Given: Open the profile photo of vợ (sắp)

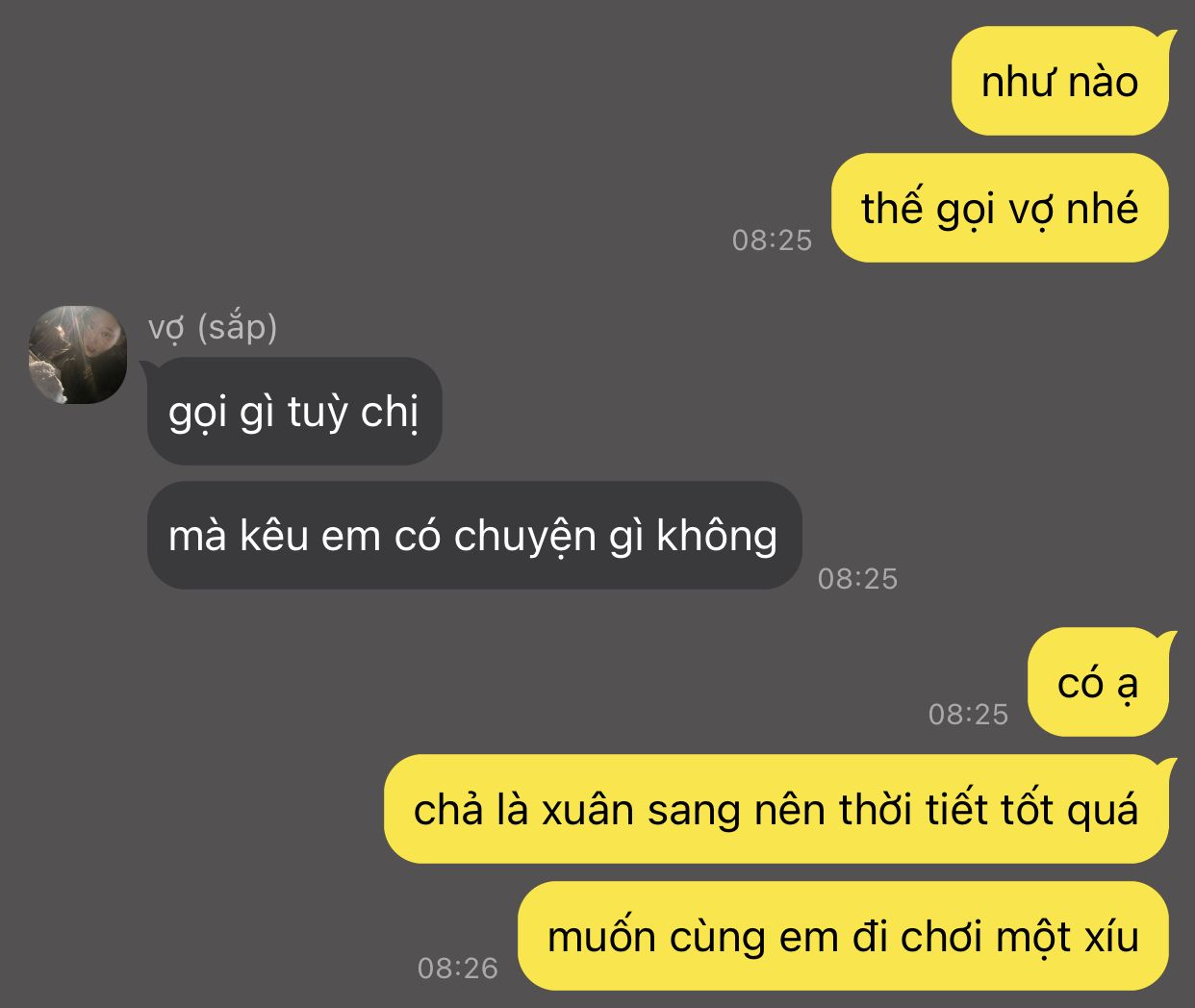Looking at the screenshot, I should [x=77, y=355].
